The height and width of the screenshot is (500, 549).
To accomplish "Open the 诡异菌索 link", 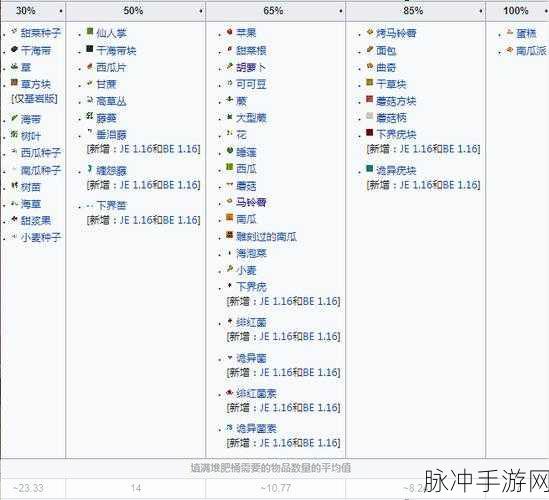I will [256, 429].
